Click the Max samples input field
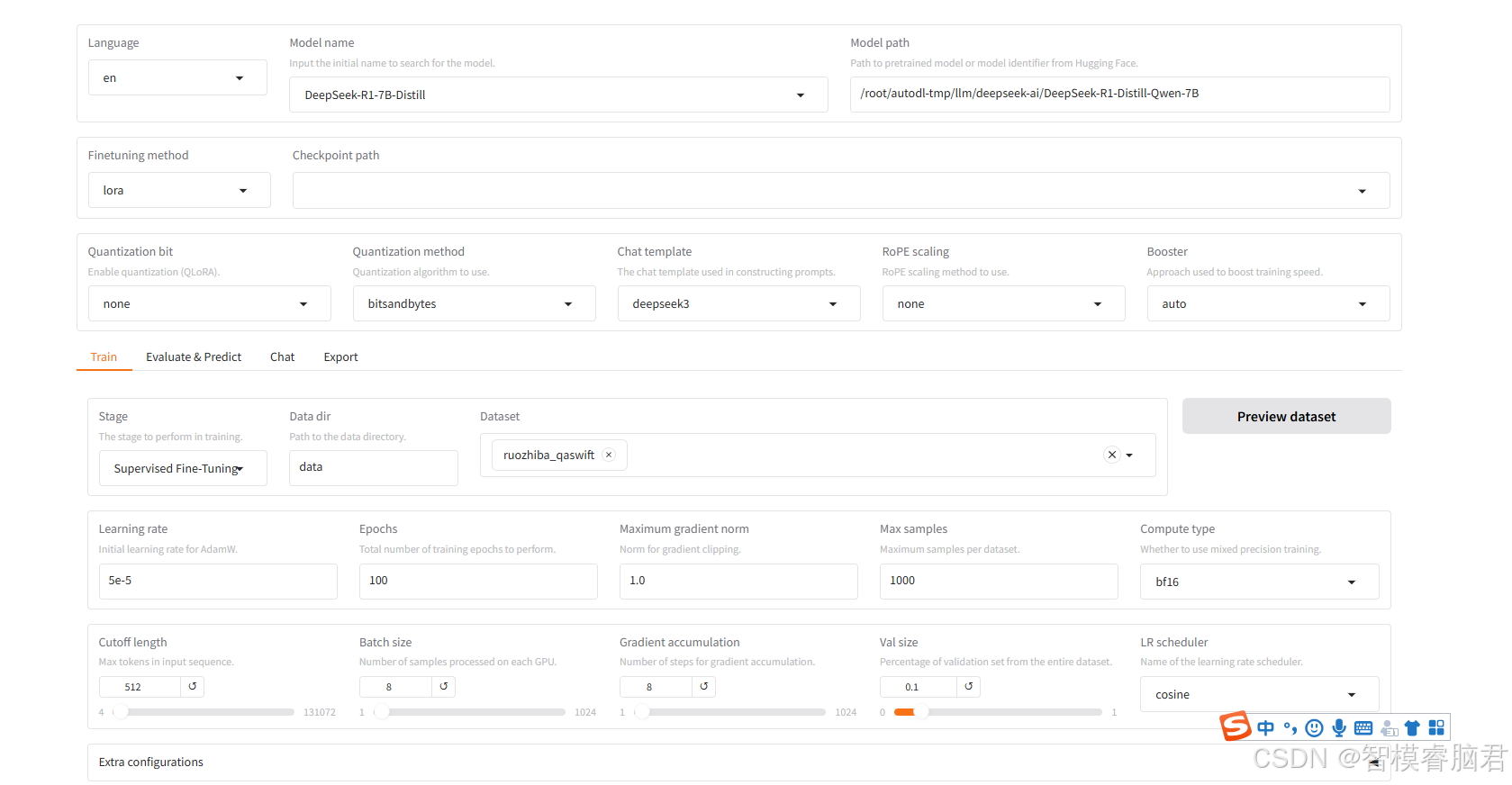This screenshot has height=785, width=1512. pyautogui.click(x=999, y=581)
